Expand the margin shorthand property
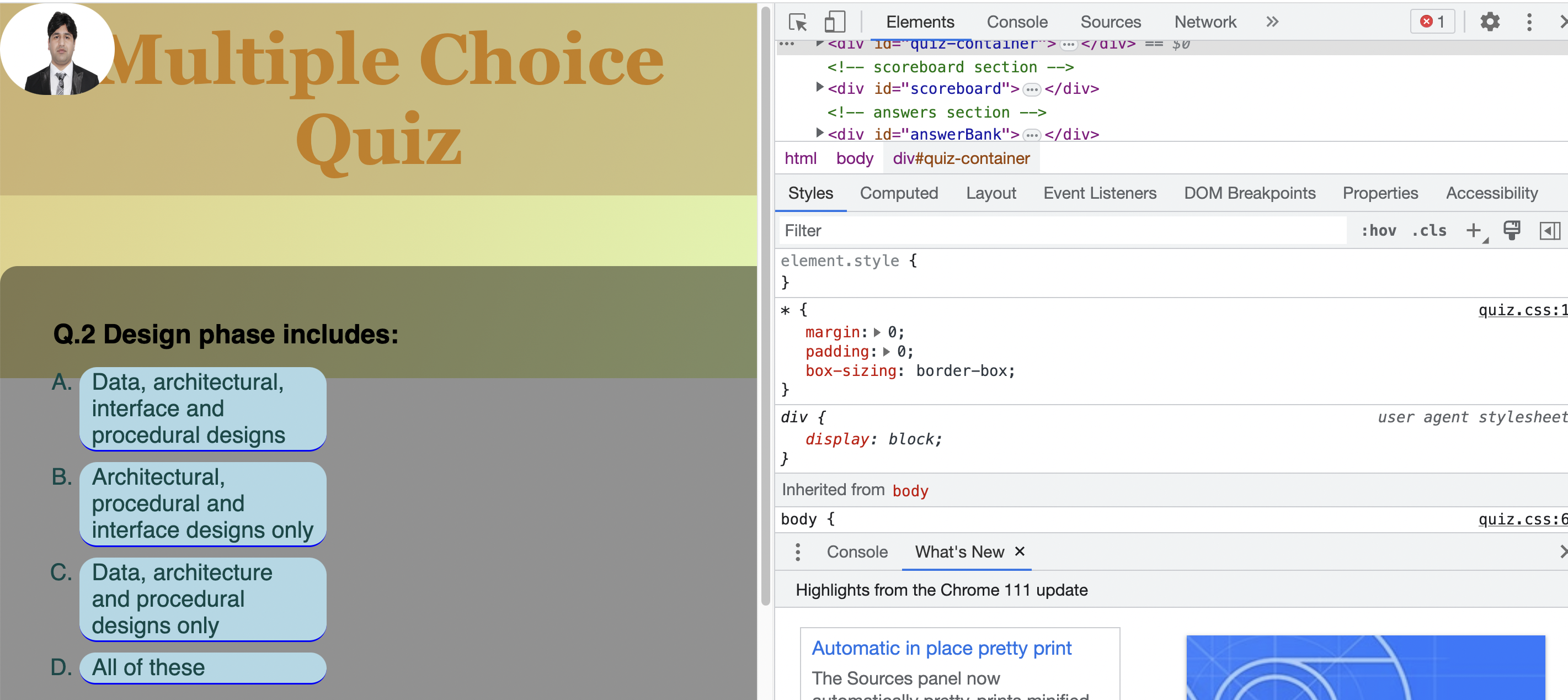Viewport: 1568px width, 700px height. pos(877,333)
